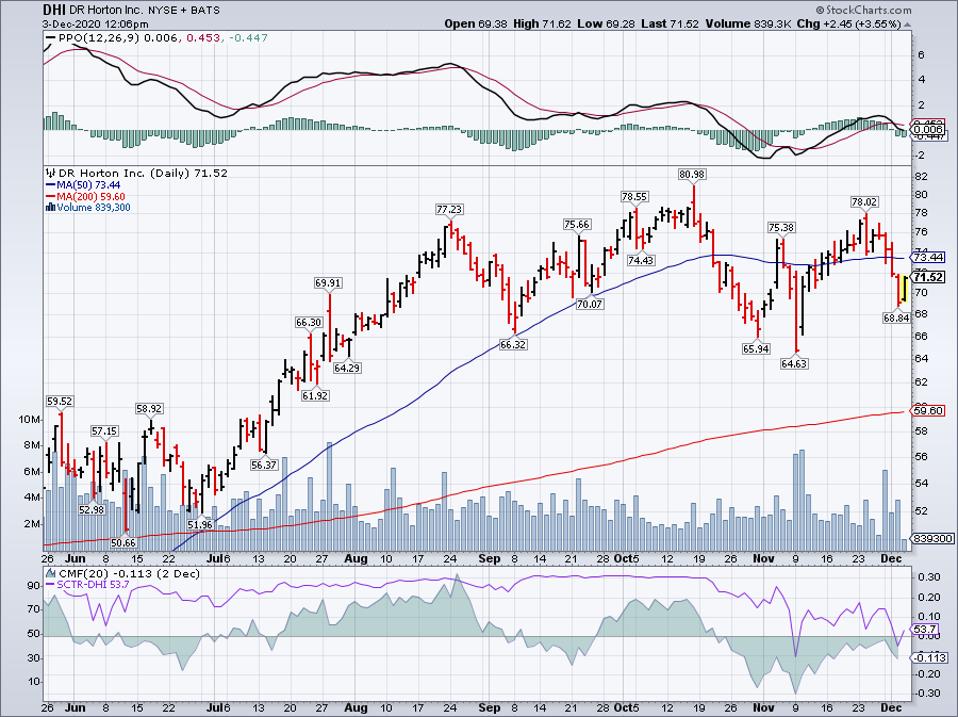Screen dimensions: 958x717
Task: Click the 59.60 MA(200) tag on the right axis
Action: 927,411
